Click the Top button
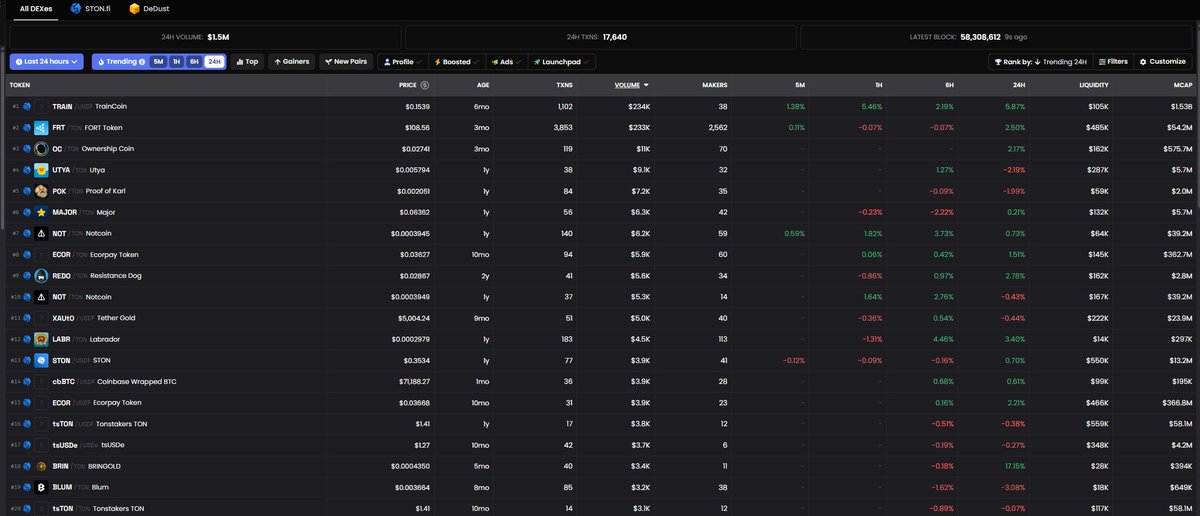Viewport: 1200px width, 516px height. (x=247, y=61)
